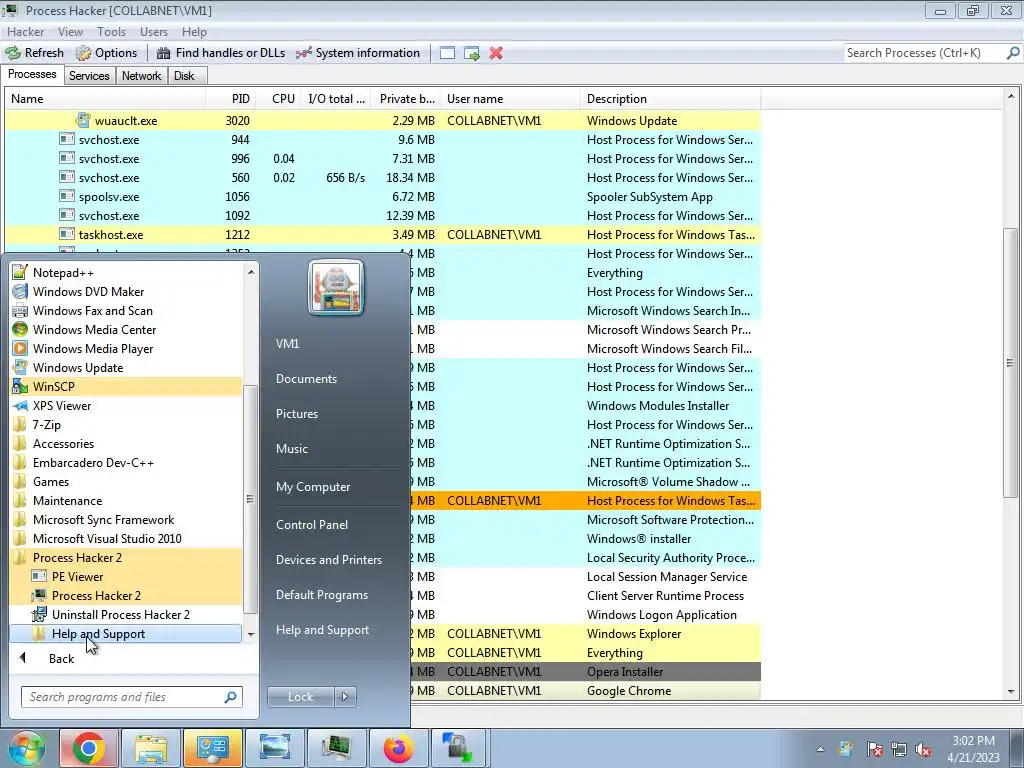
Task: Open XPS Viewer
Action: pos(127,405)
